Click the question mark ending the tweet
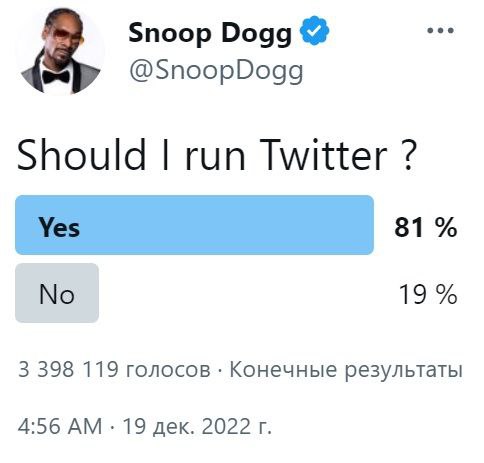 click(407, 155)
